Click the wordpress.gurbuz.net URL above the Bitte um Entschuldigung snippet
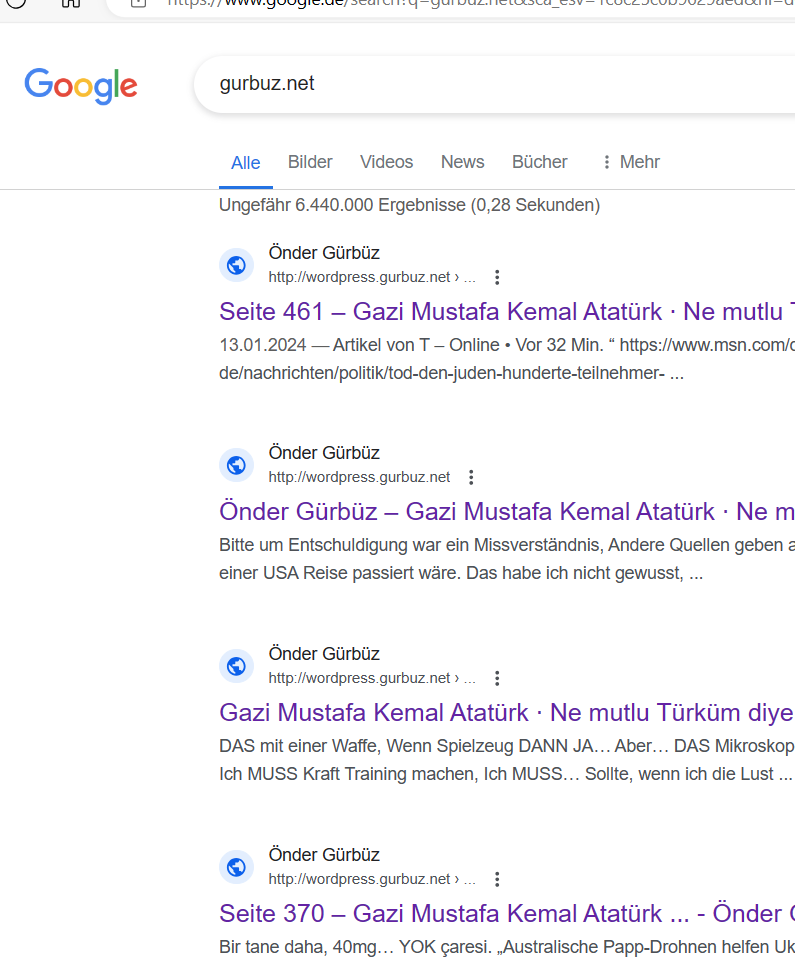The image size is (795, 961). tap(359, 477)
